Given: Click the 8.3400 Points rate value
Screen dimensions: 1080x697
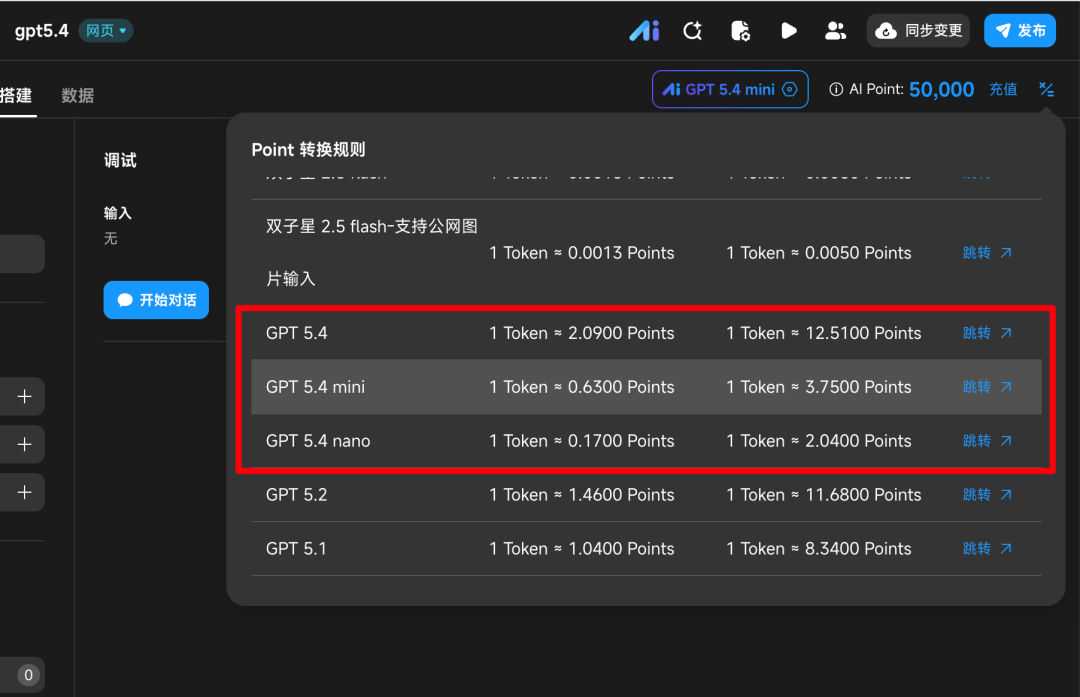Looking at the screenshot, I should [858, 548].
